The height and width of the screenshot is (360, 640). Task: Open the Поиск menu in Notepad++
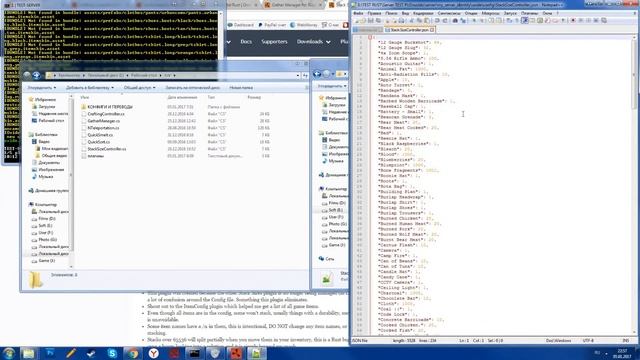tap(391, 13)
